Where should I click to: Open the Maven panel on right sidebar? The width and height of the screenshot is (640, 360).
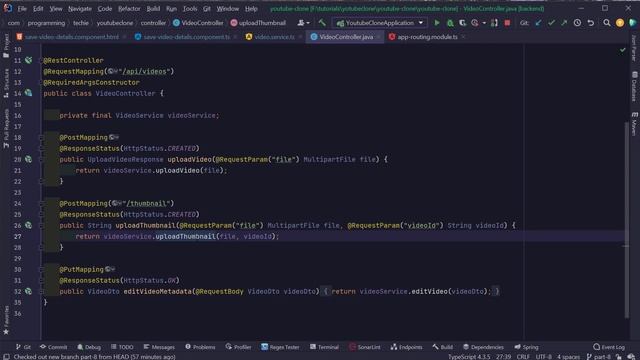click(634, 124)
